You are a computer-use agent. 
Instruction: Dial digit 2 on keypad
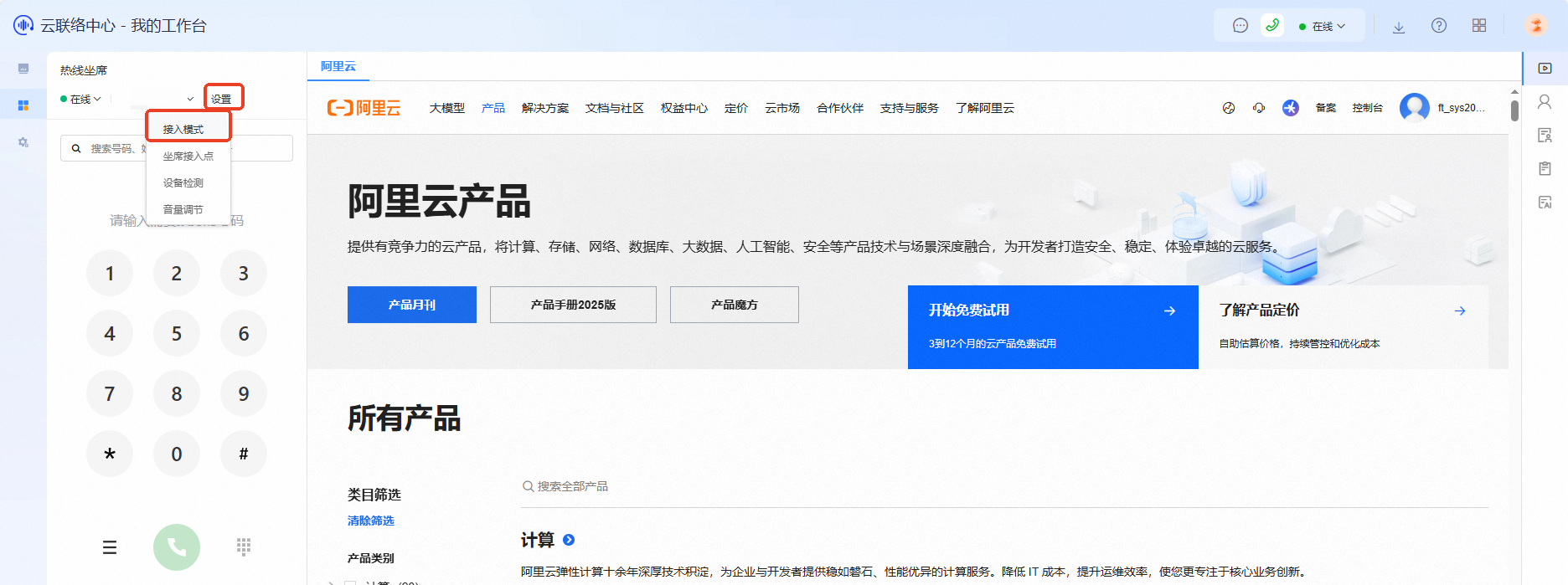tap(177, 274)
